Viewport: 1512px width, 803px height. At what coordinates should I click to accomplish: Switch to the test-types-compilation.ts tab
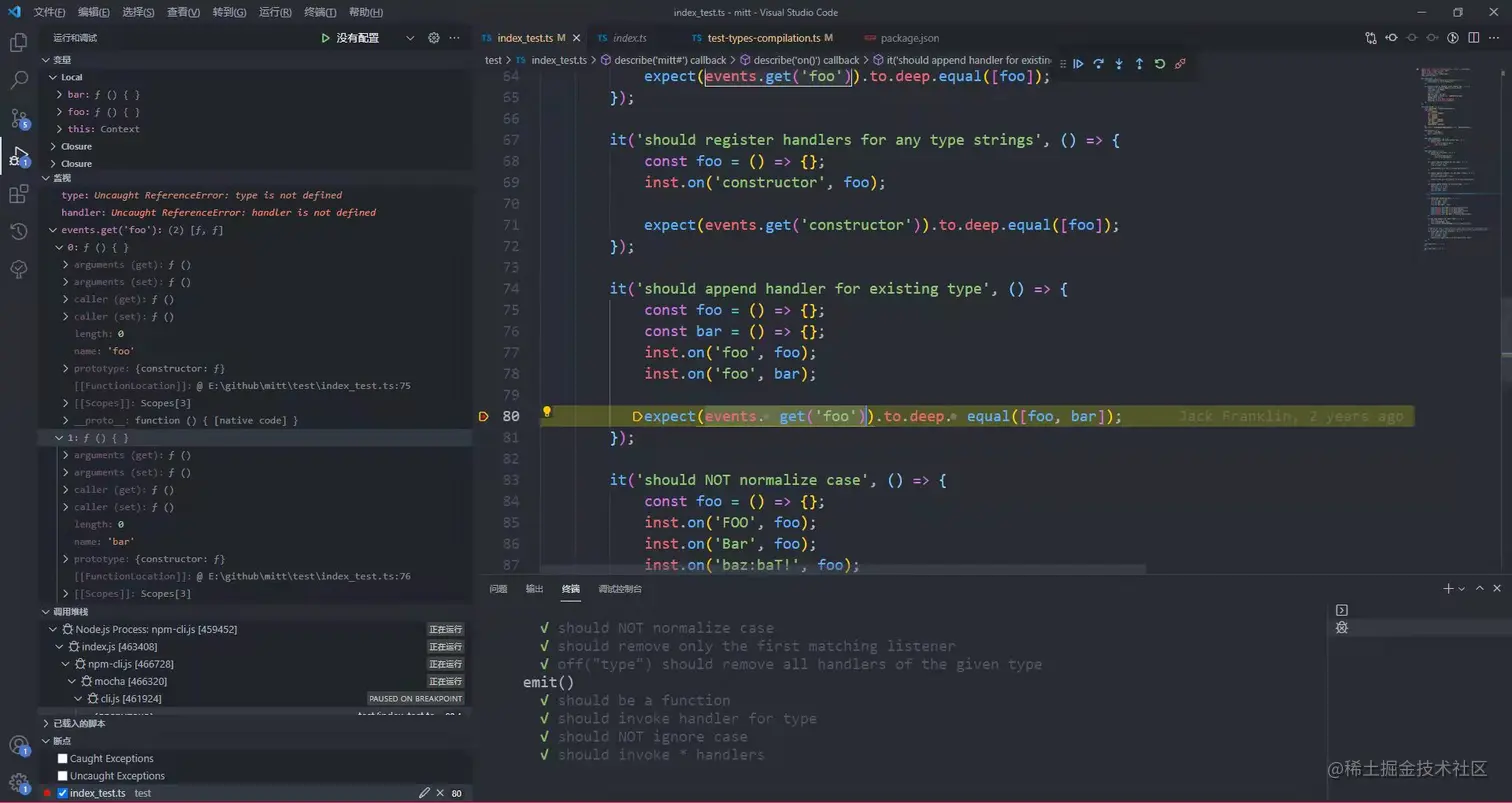[764, 38]
